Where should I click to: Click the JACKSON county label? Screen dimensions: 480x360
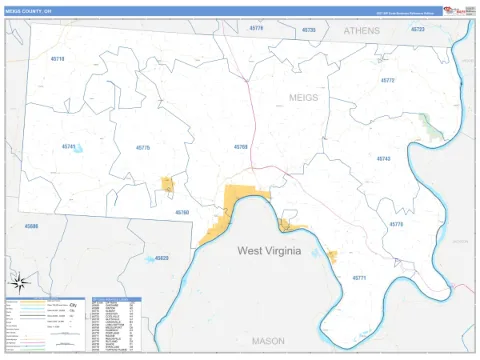point(460,241)
